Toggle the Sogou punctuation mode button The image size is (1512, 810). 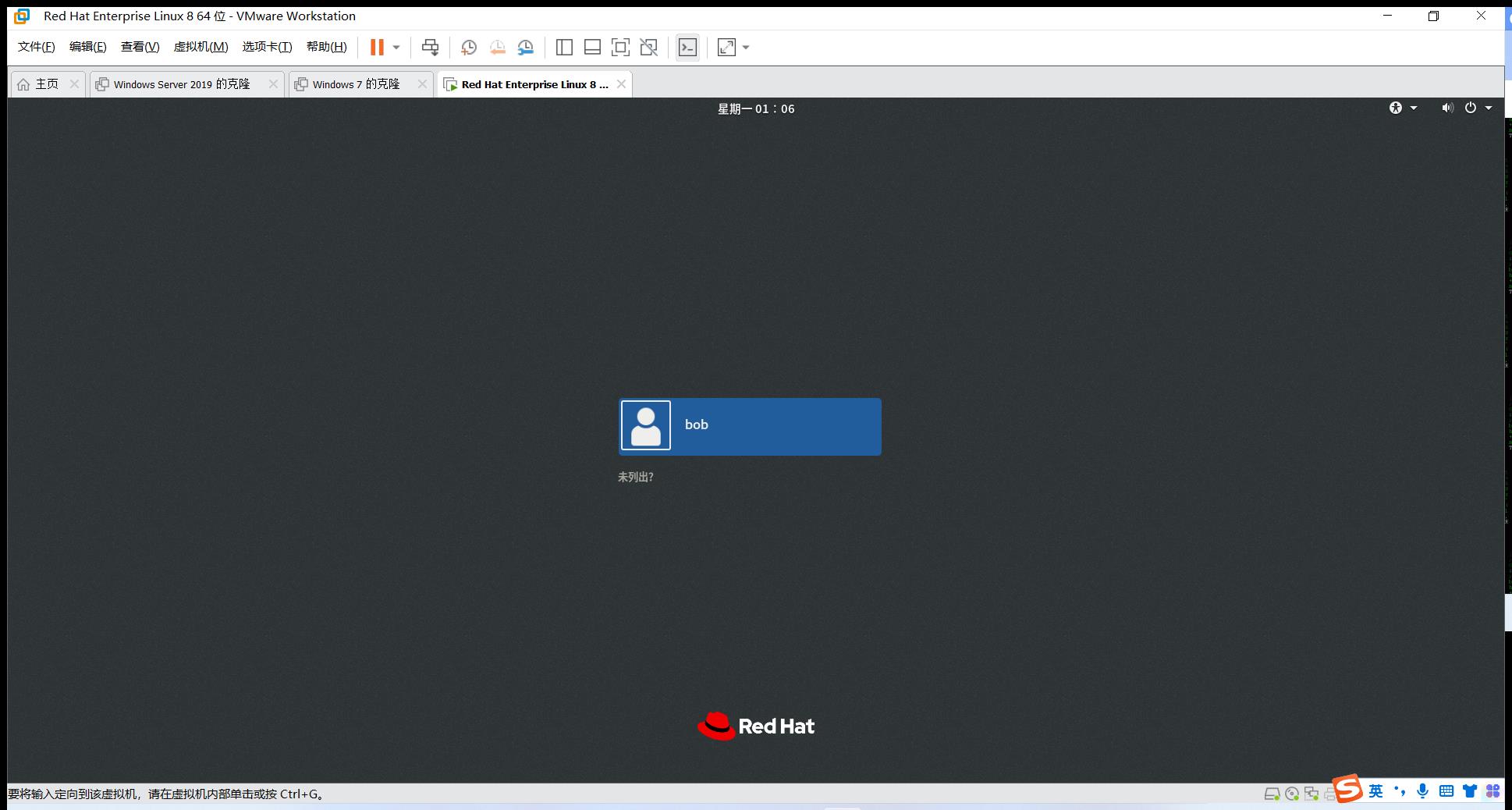1400,791
